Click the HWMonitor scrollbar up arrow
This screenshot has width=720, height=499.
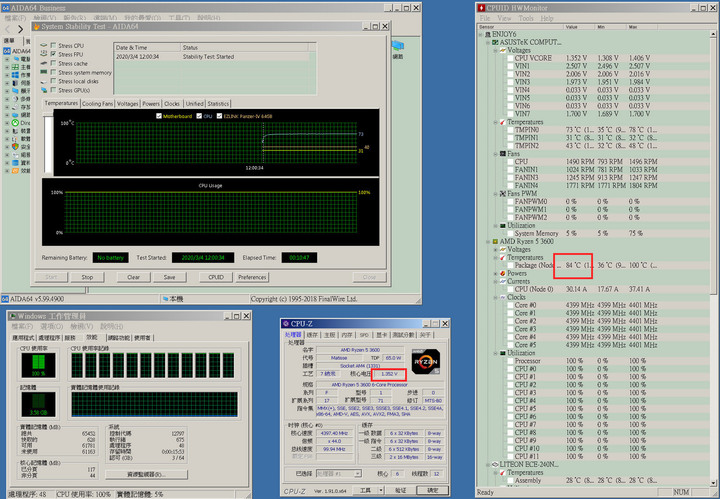click(x=713, y=34)
